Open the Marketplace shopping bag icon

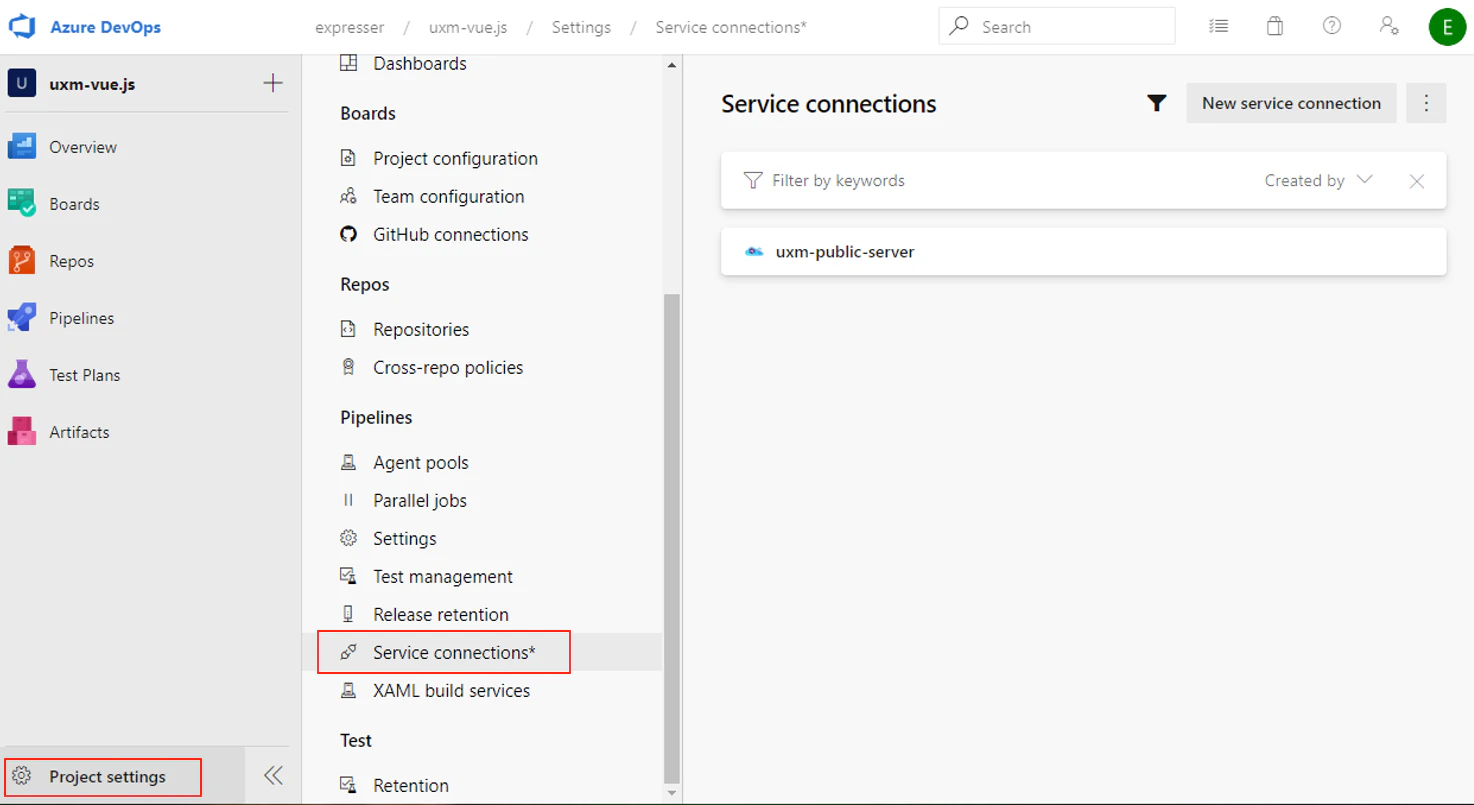1275,26
